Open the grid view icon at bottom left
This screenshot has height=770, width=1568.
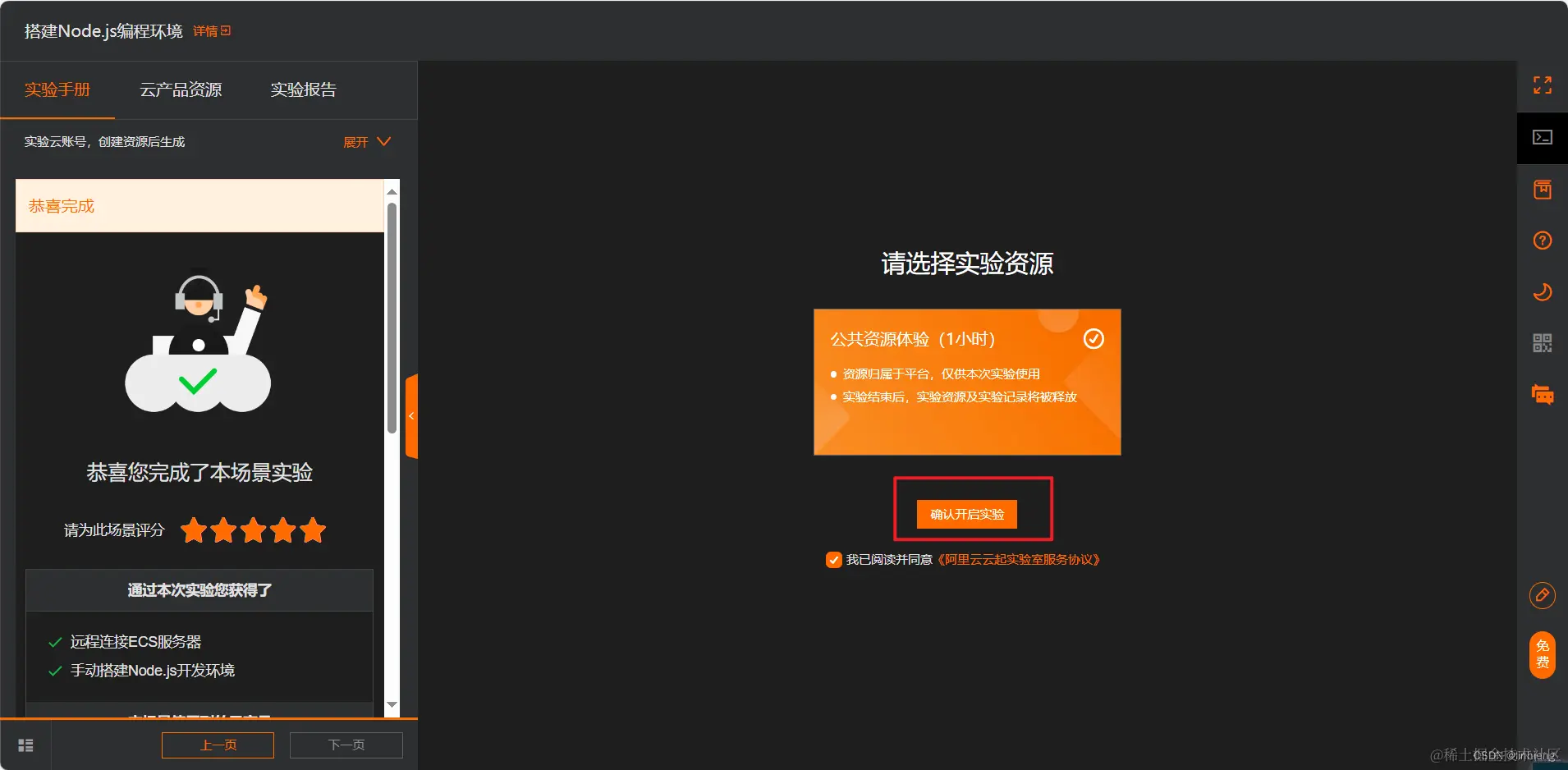25,745
